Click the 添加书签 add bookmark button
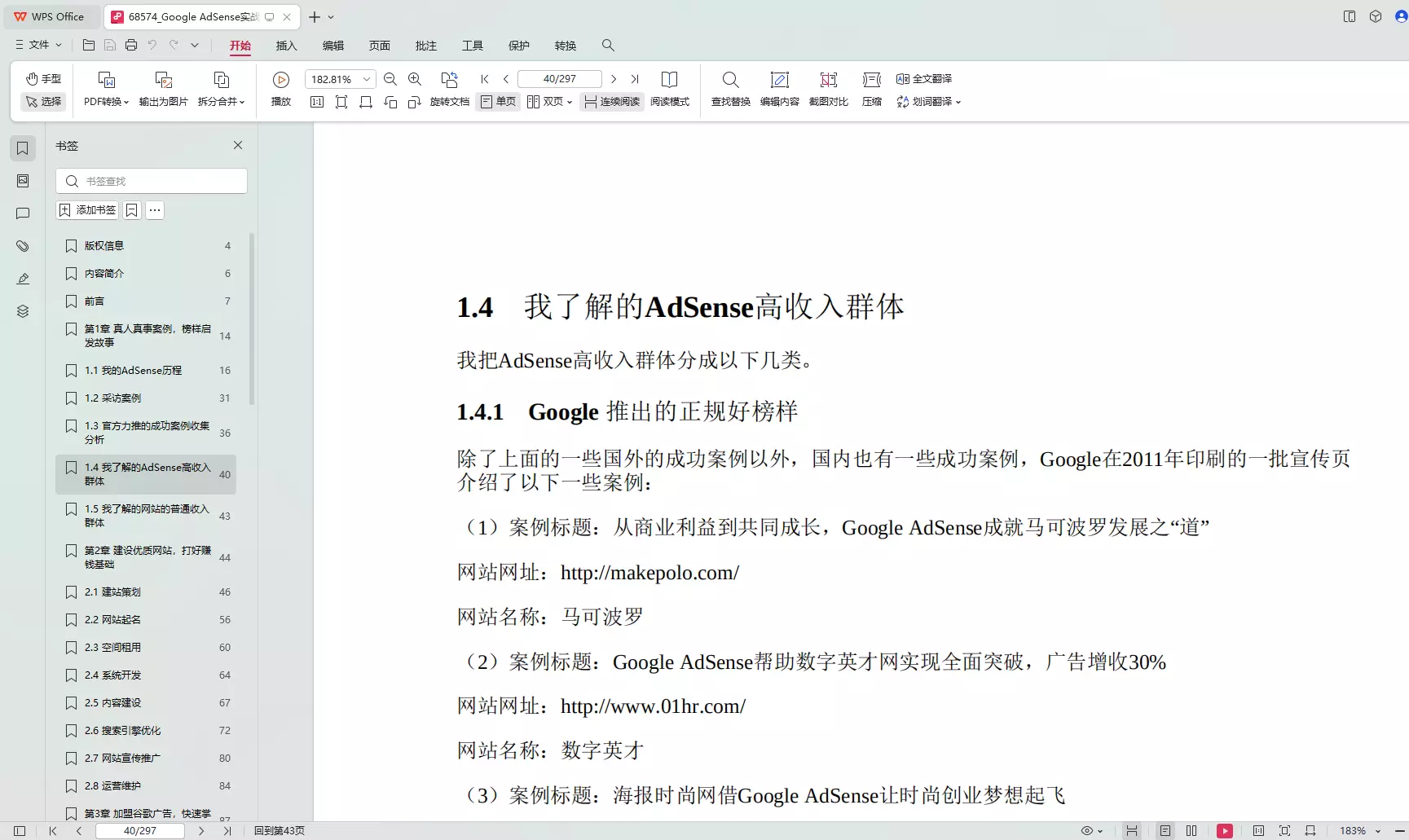This screenshot has width=1409, height=840. point(86,209)
